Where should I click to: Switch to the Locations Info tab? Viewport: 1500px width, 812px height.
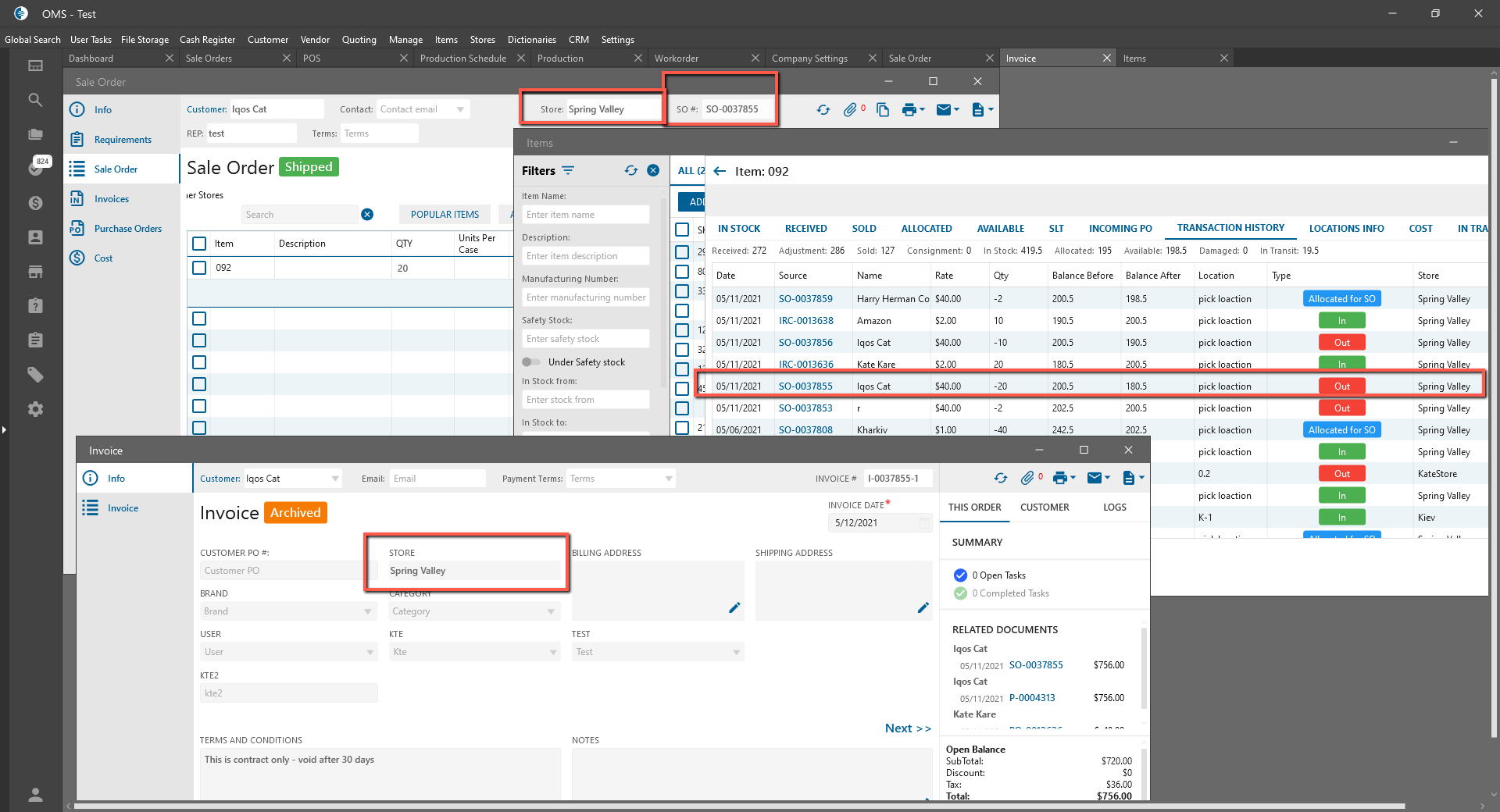[x=1346, y=229]
